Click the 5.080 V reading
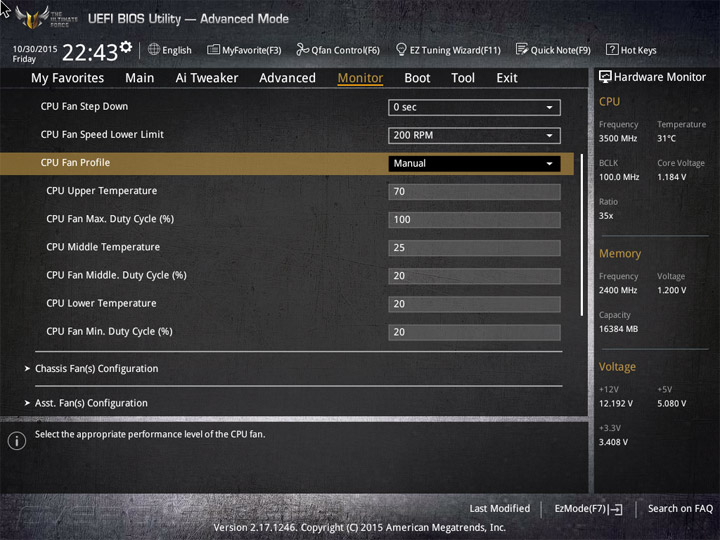 coord(671,403)
